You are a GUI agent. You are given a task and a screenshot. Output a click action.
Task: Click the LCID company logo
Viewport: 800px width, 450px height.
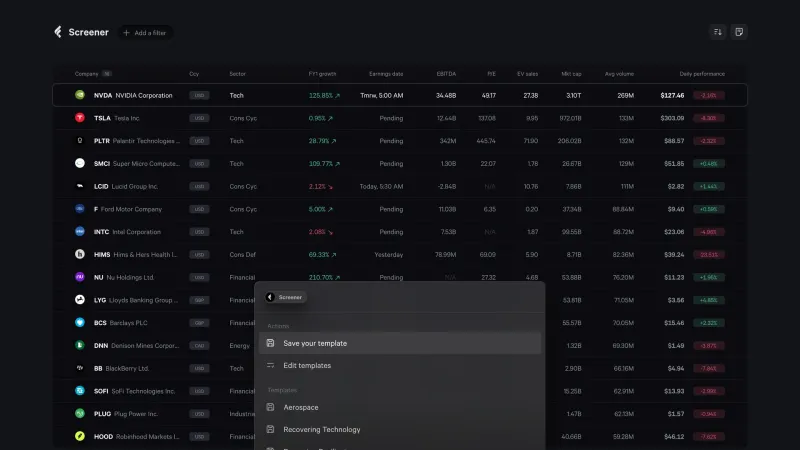[80, 186]
